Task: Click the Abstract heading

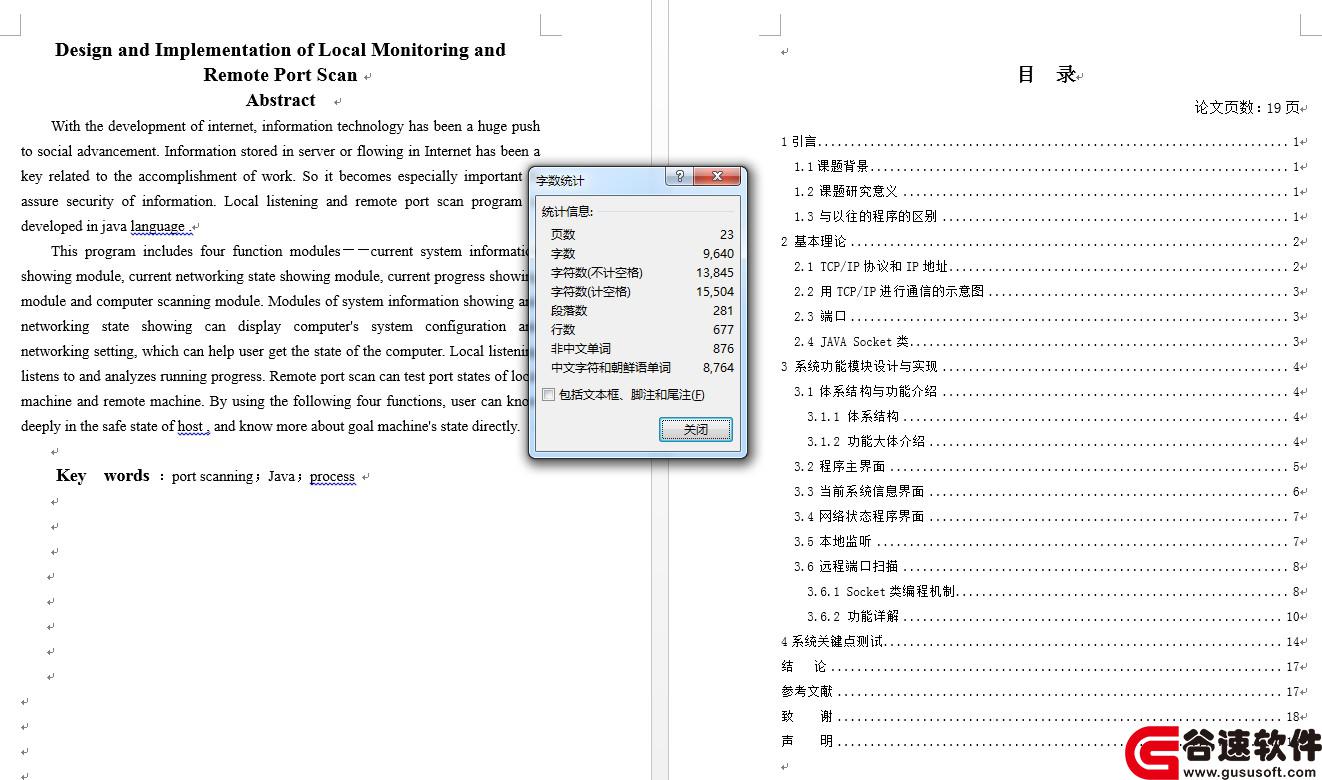Action: coord(281,100)
